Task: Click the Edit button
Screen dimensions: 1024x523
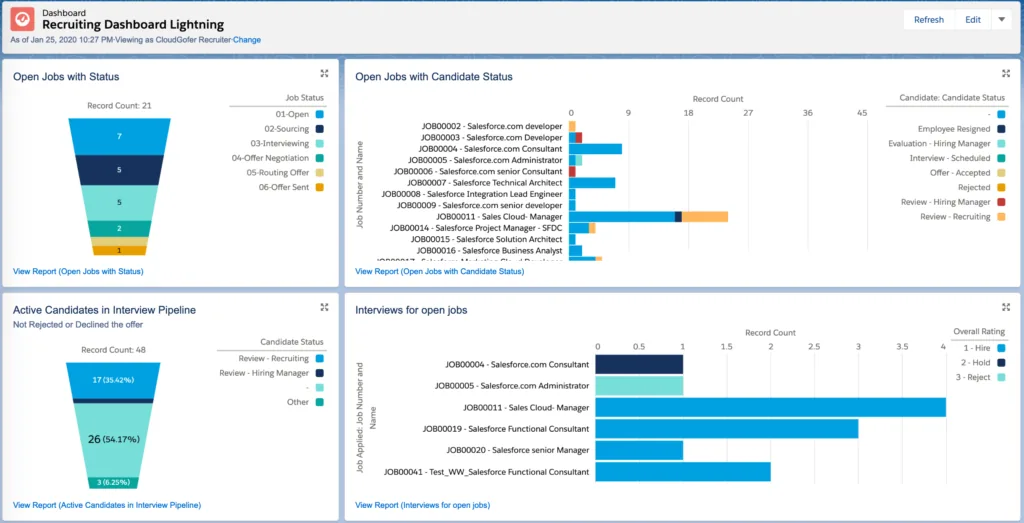Action: click(x=973, y=20)
